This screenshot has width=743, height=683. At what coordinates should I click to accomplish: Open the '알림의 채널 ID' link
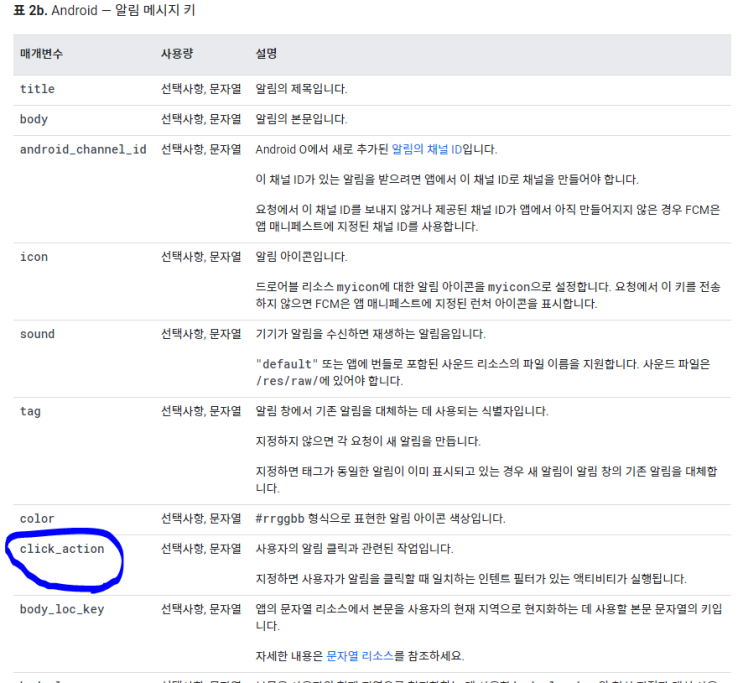coord(426,149)
